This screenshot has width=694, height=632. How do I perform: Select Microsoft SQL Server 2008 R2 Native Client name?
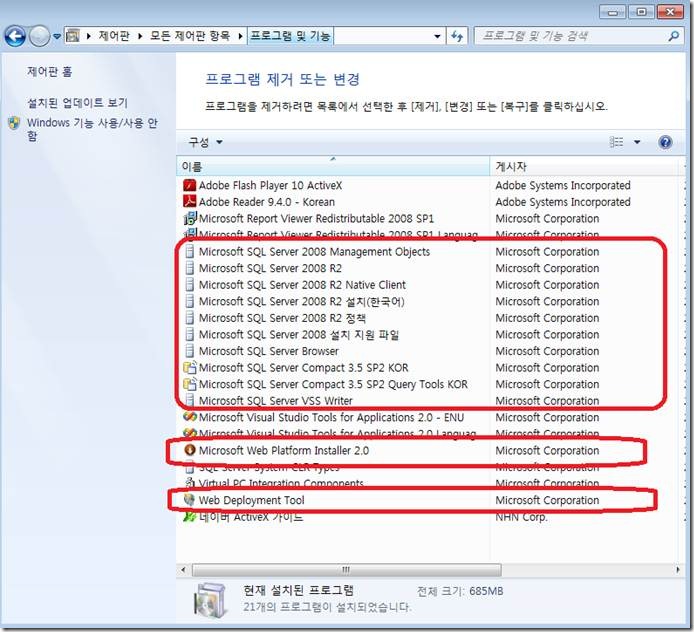click(302, 285)
